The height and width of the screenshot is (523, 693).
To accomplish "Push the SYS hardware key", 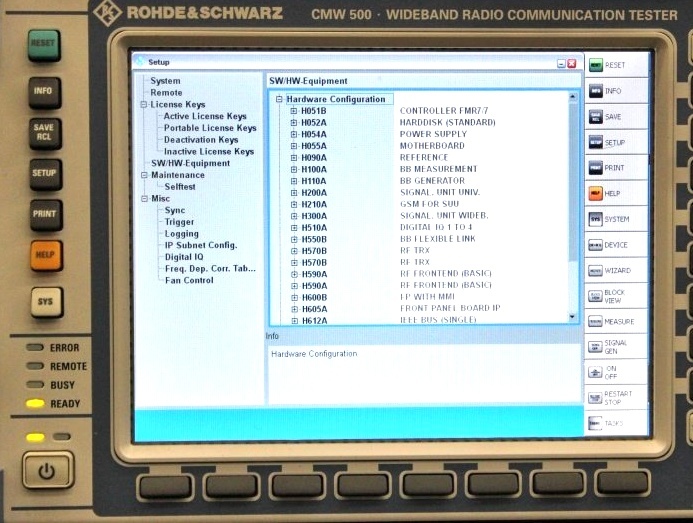I will tap(47, 302).
